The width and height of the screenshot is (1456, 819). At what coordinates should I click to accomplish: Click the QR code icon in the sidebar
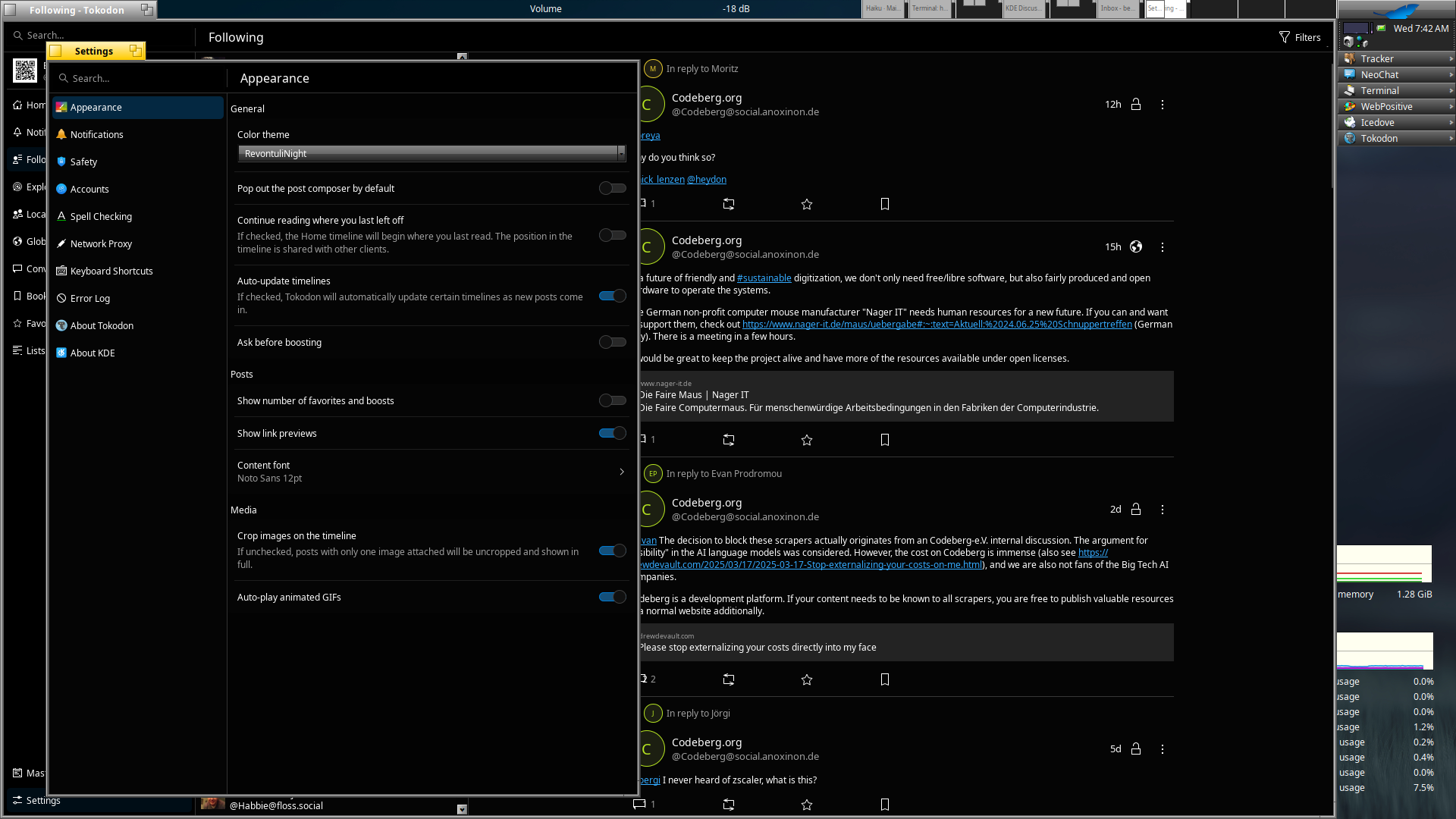click(25, 71)
